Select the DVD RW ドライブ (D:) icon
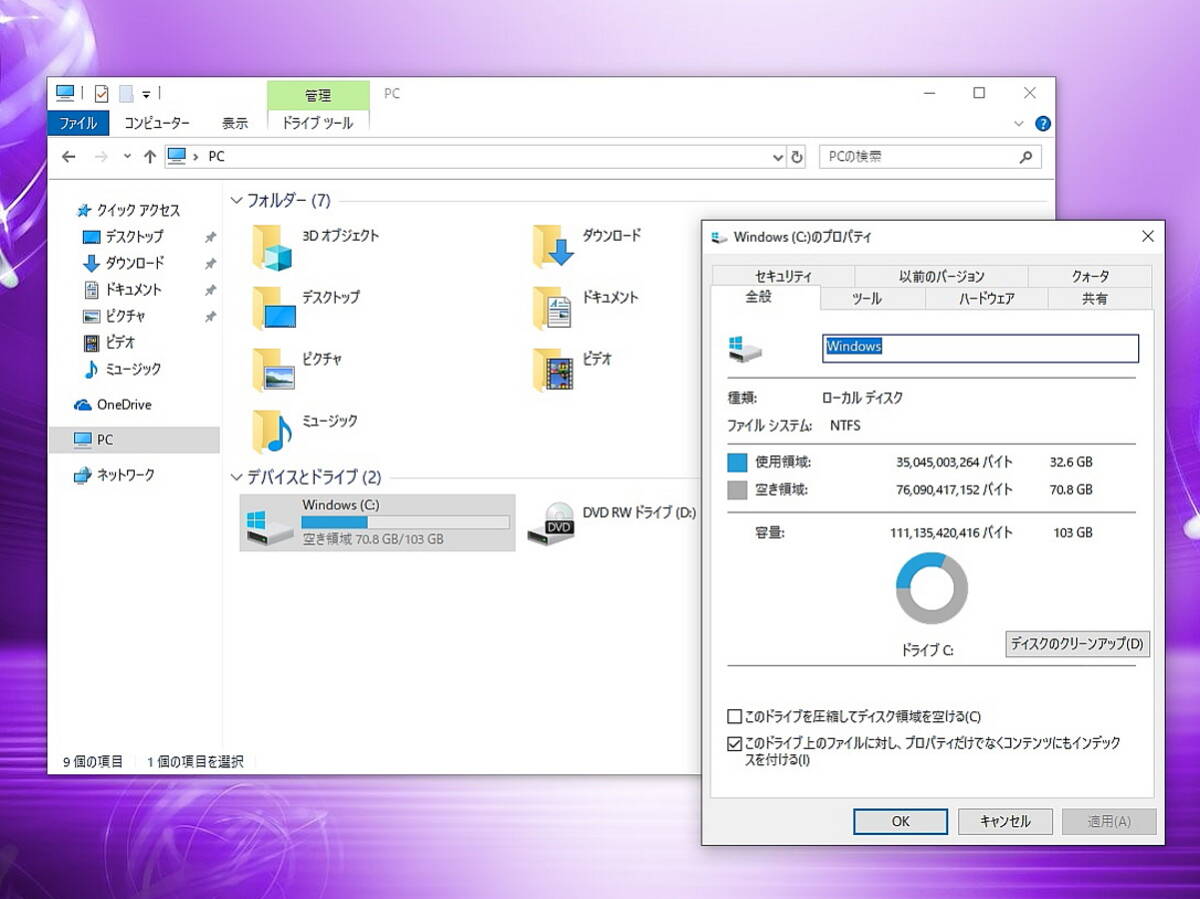 [550, 523]
